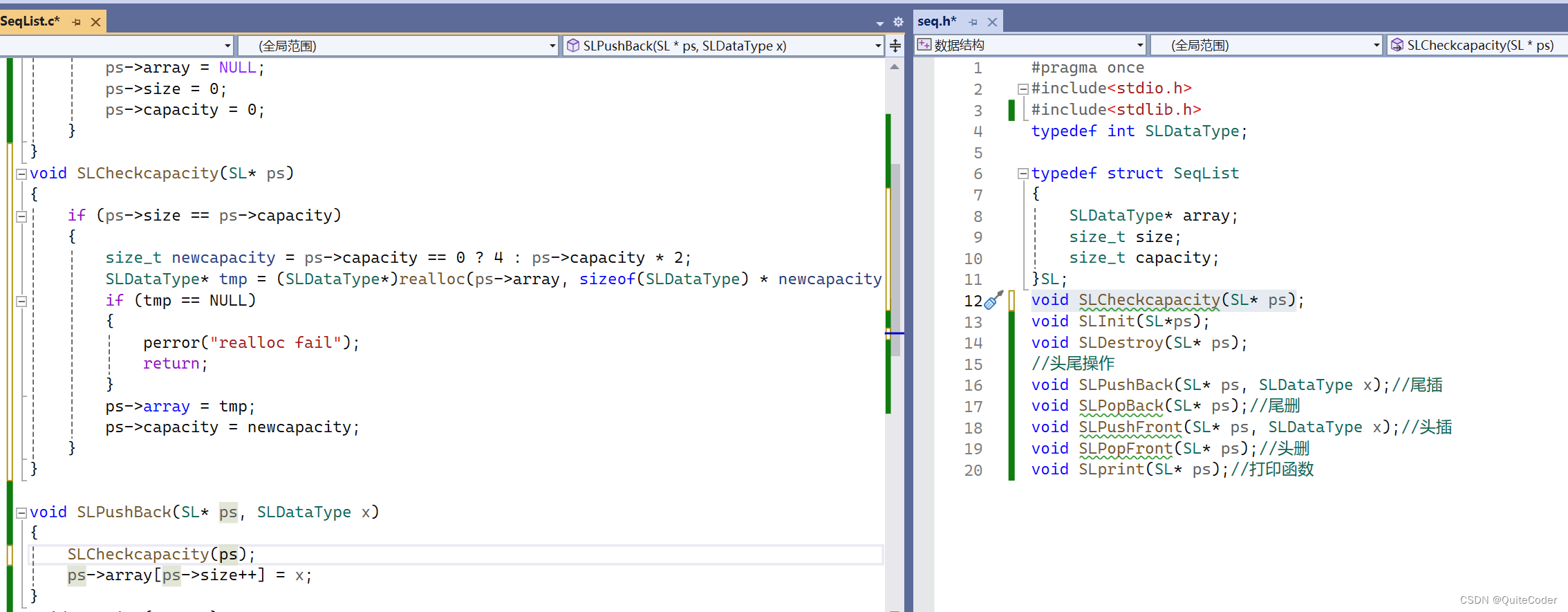The width and height of the screenshot is (1568, 612).
Task: Click SLPushFront declaration in seq.h
Action: coord(1216,427)
